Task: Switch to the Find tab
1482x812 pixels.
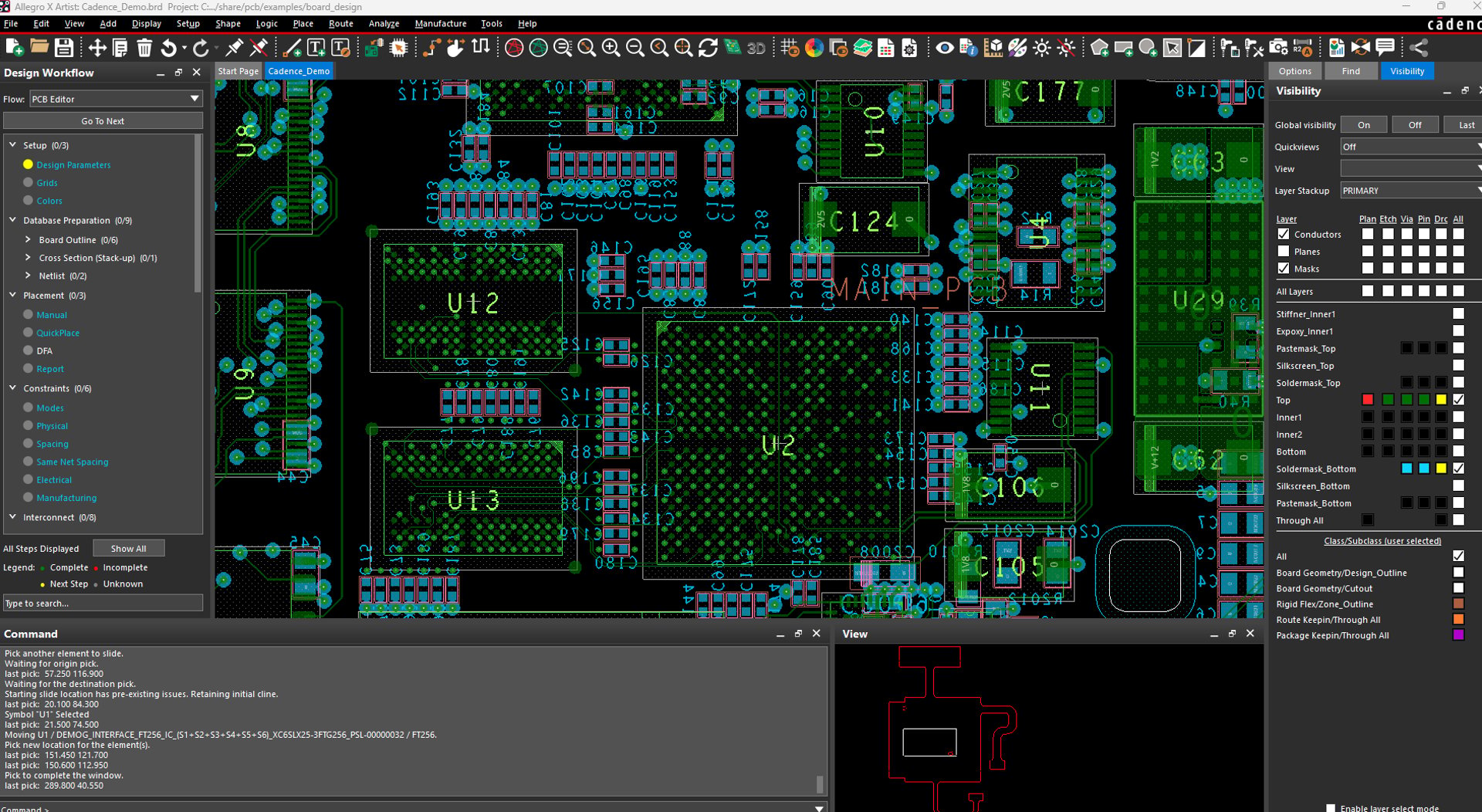Action: point(1351,71)
